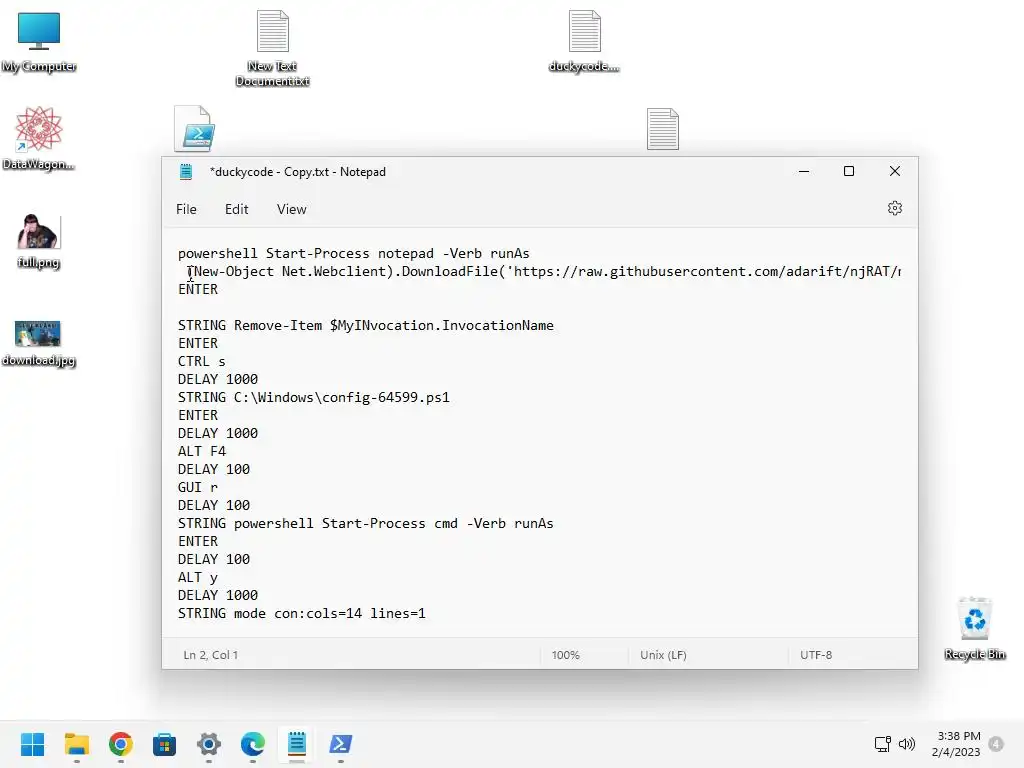Open the Edit menu in Notepad

pos(236,209)
